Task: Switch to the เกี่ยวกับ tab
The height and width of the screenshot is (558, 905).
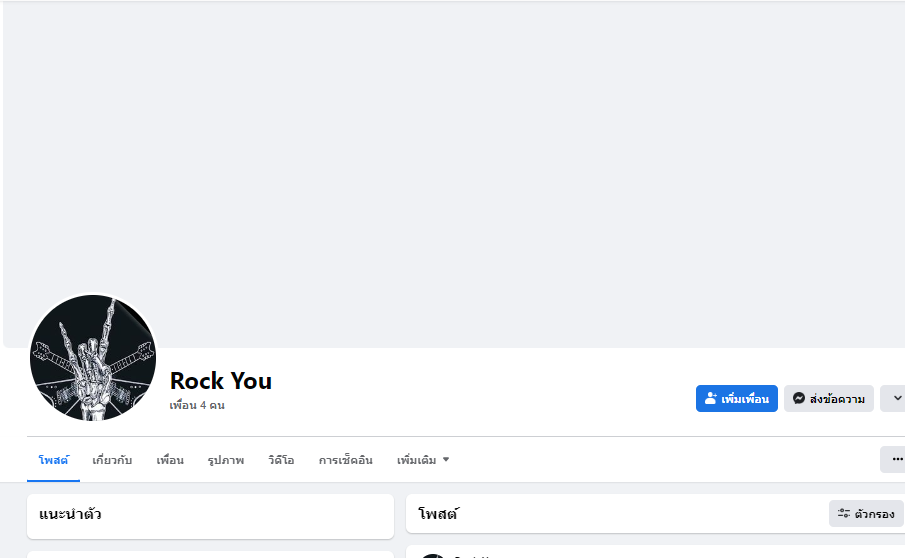Action: click(x=112, y=460)
